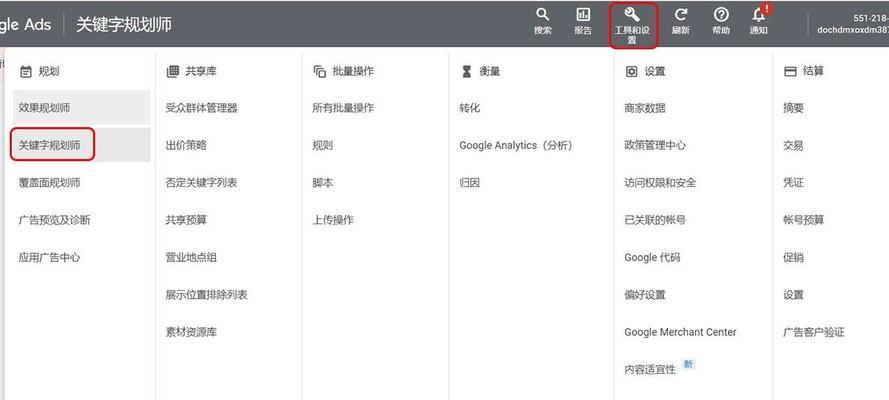The width and height of the screenshot is (889, 400).
Task: Open Bid Strategies (出价策略)
Action: [186, 145]
